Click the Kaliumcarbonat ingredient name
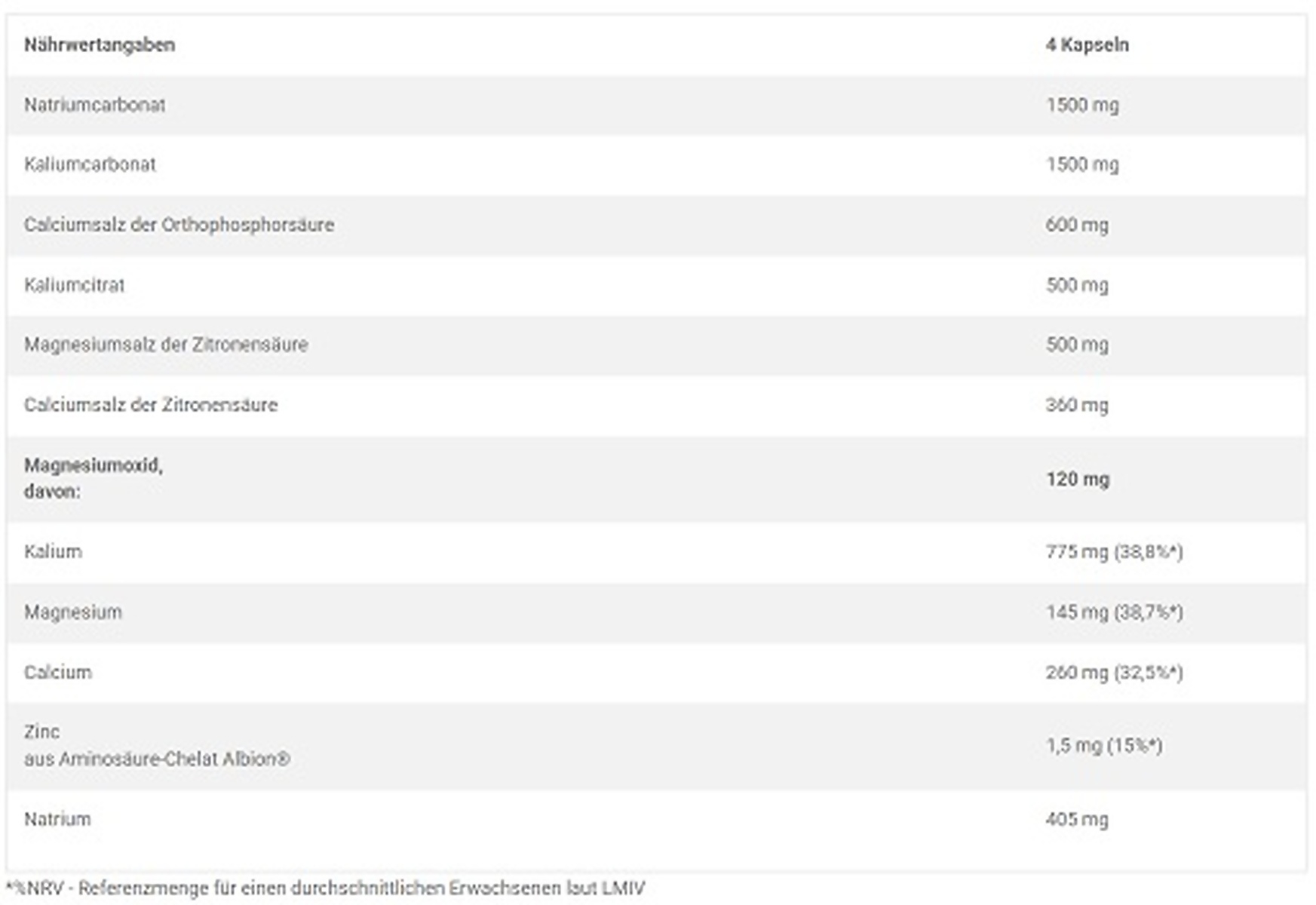Screen dimensions: 1316x905 point(90,164)
